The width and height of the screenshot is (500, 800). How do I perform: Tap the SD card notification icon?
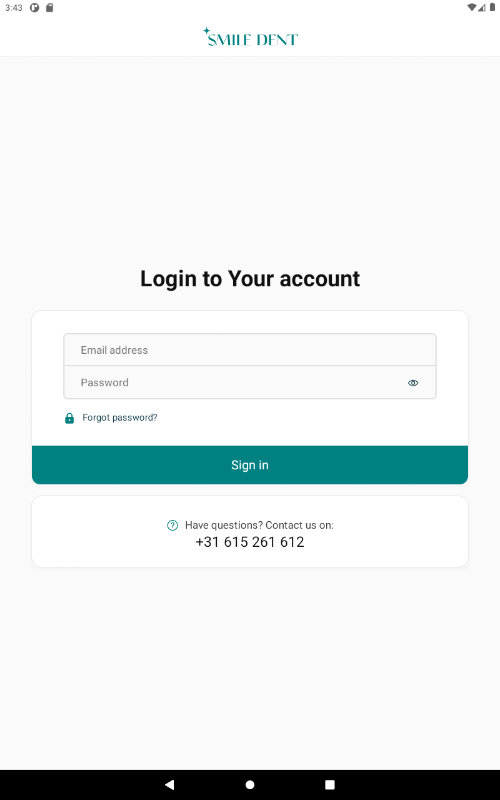(49, 8)
